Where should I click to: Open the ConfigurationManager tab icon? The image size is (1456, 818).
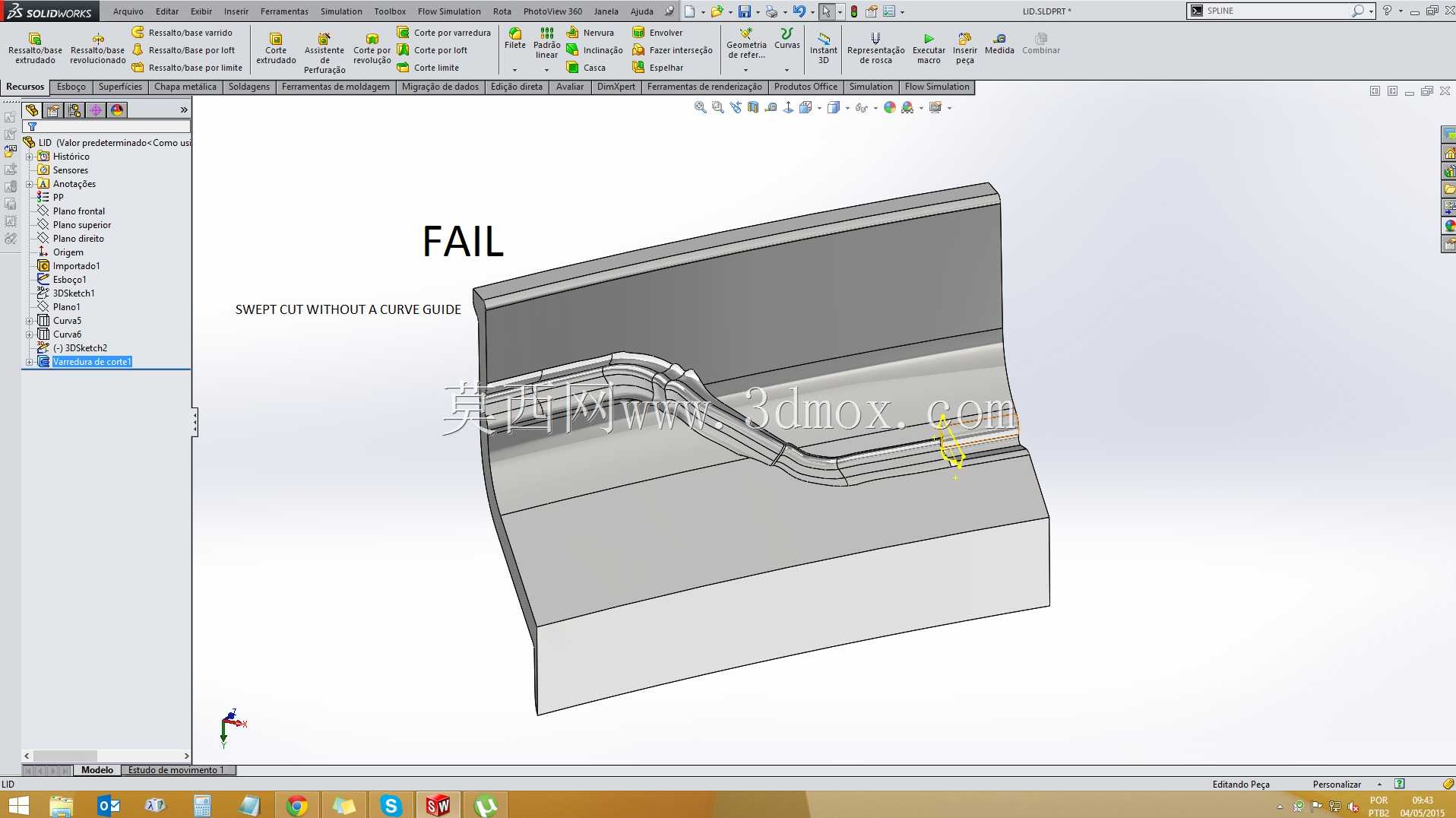click(74, 110)
